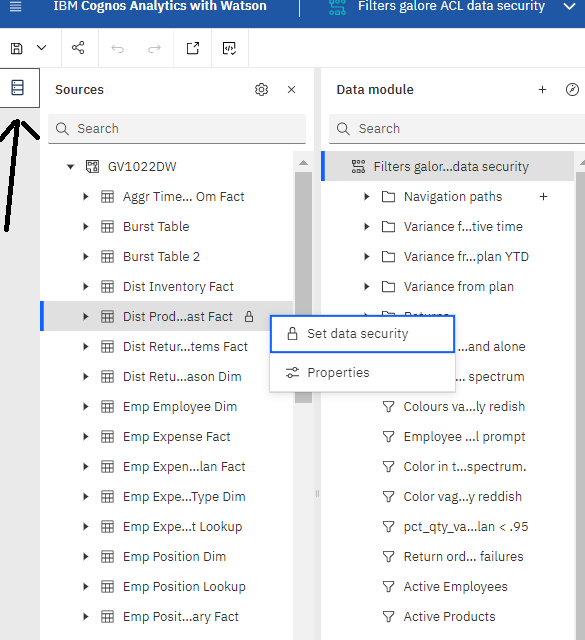Expand Emp Employee Dim table
The image size is (585, 640).
(x=86, y=407)
